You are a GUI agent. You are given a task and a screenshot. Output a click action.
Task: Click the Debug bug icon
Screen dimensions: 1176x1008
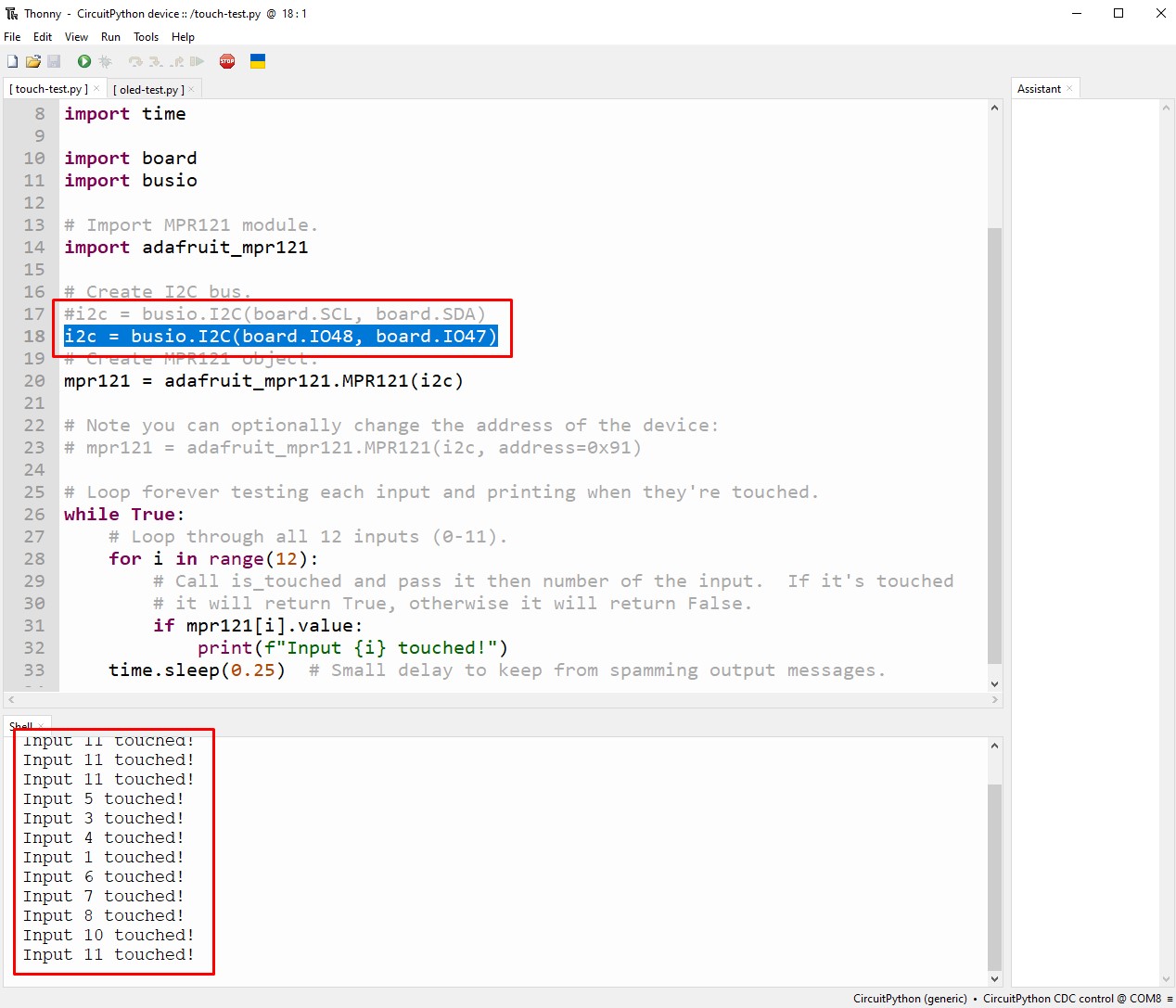click(105, 61)
